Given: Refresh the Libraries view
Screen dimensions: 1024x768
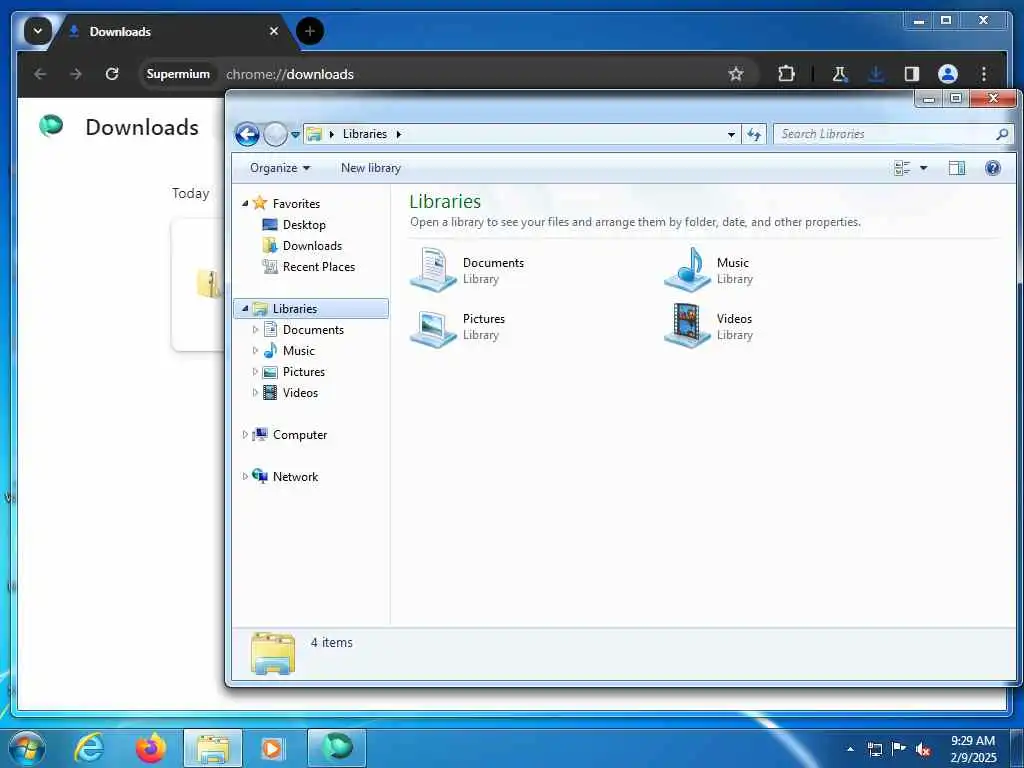Looking at the screenshot, I should (x=754, y=135).
